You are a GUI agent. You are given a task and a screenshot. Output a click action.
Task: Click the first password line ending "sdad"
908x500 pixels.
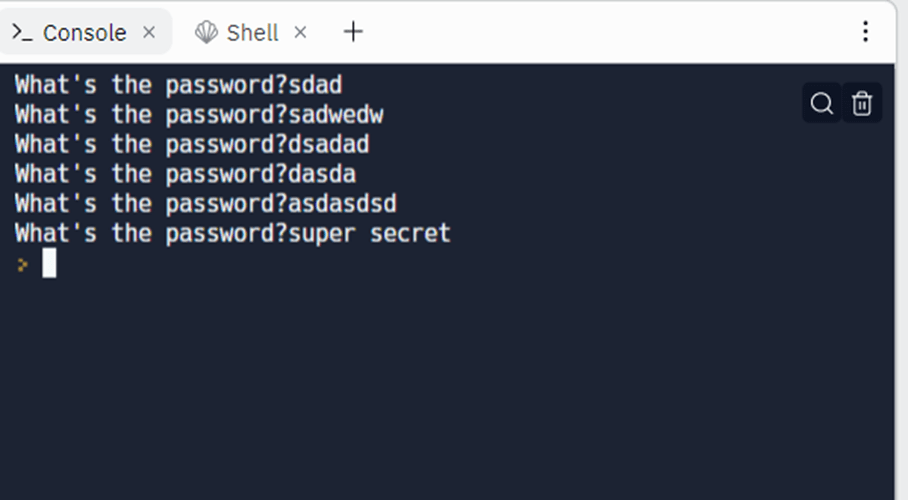(x=178, y=84)
